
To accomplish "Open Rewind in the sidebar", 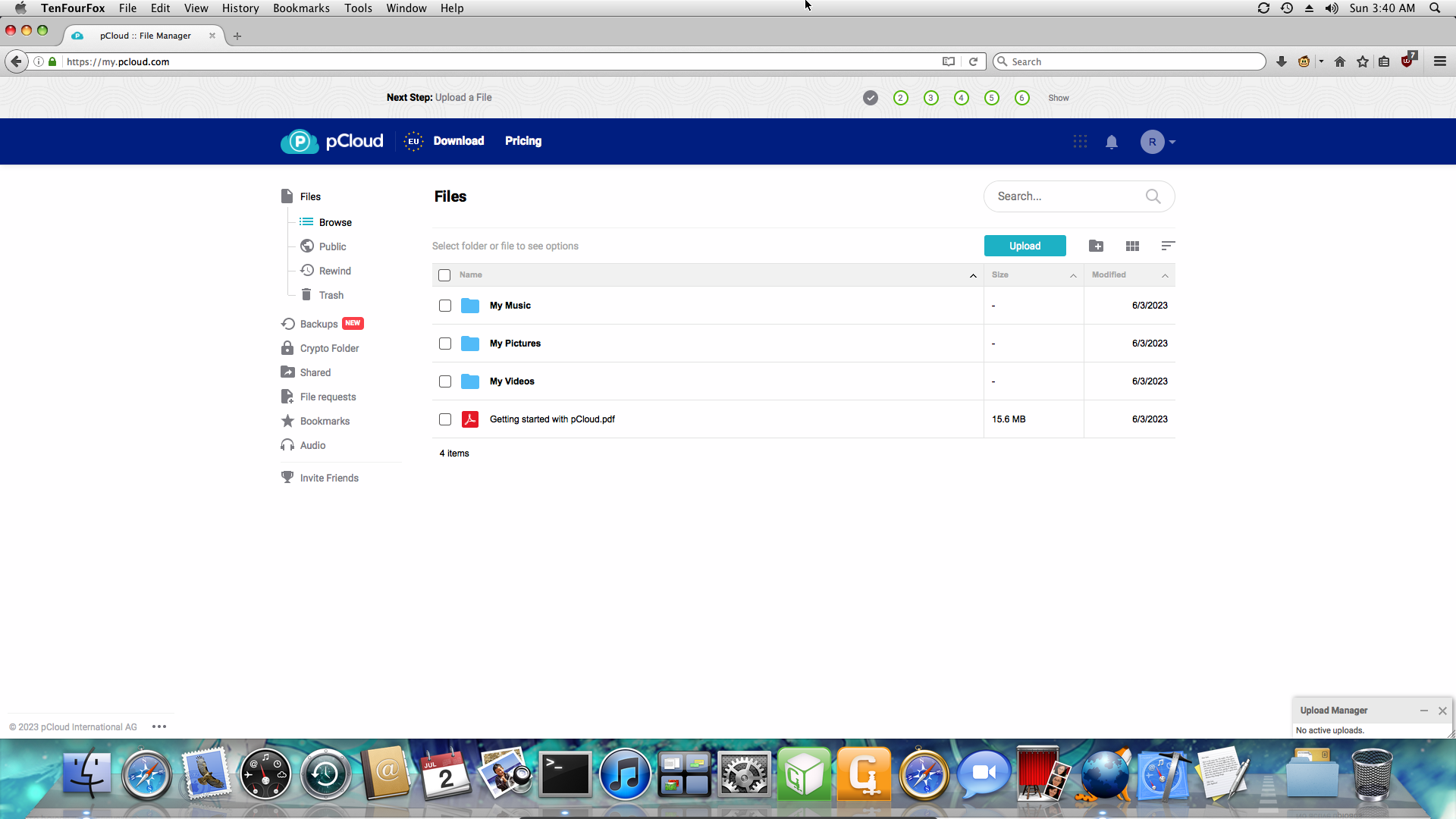I will coord(334,271).
